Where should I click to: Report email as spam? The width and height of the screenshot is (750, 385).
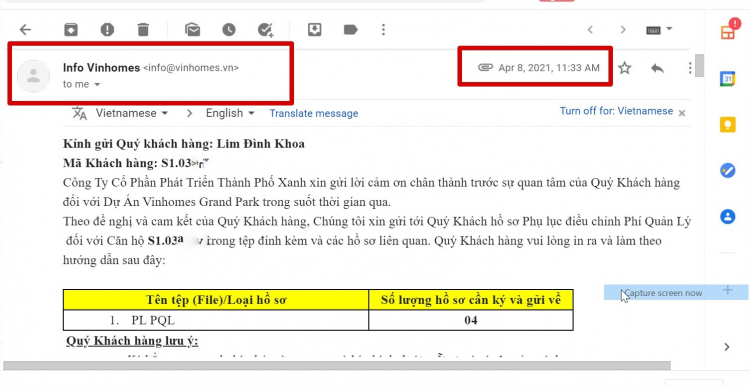[107, 30]
